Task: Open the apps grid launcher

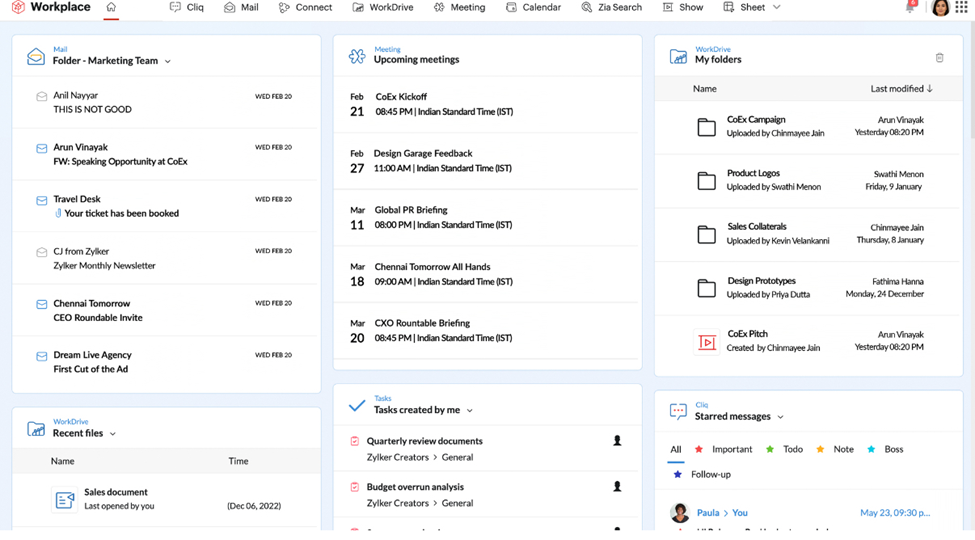Action: [x=962, y=7]
